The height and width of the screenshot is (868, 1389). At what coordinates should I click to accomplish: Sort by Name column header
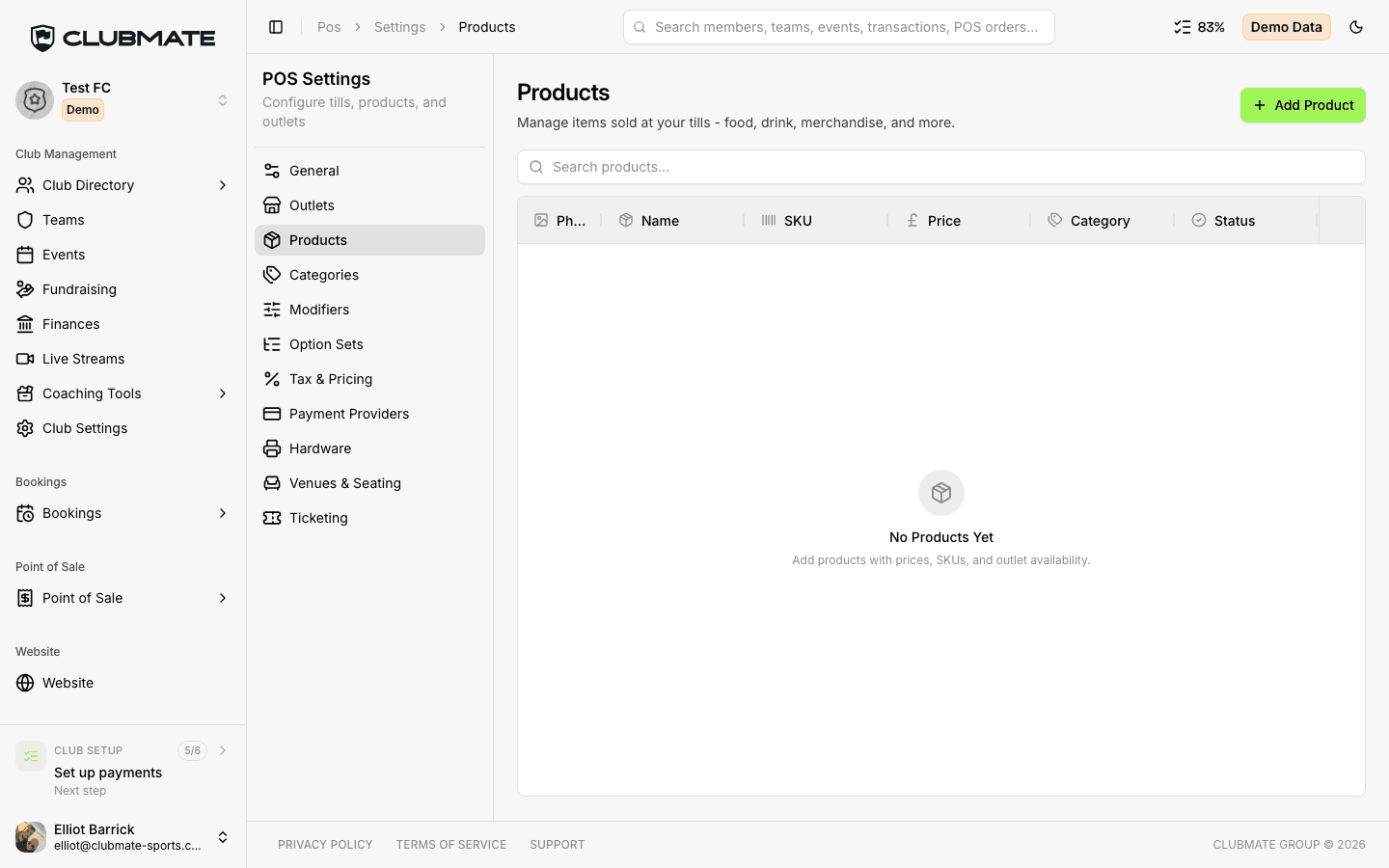673,221
